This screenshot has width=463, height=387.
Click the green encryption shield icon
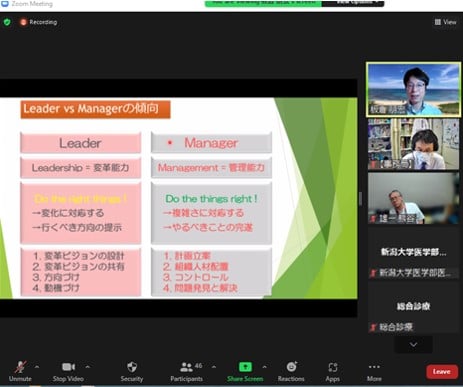click(7, 22)
